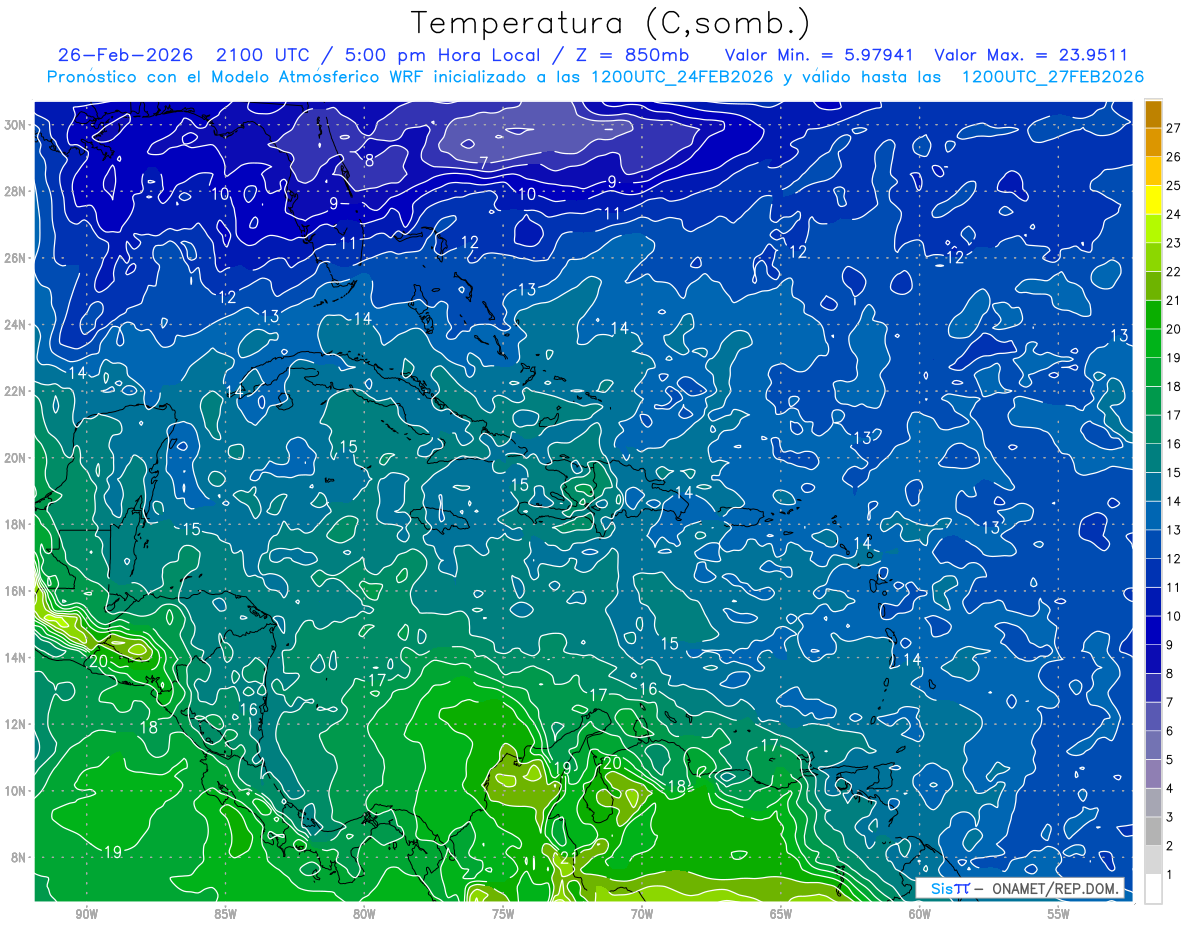This screenshot has height=927, width=1200.
Task: Click the blue "Sis" logo text
Action: pos(940,888)
